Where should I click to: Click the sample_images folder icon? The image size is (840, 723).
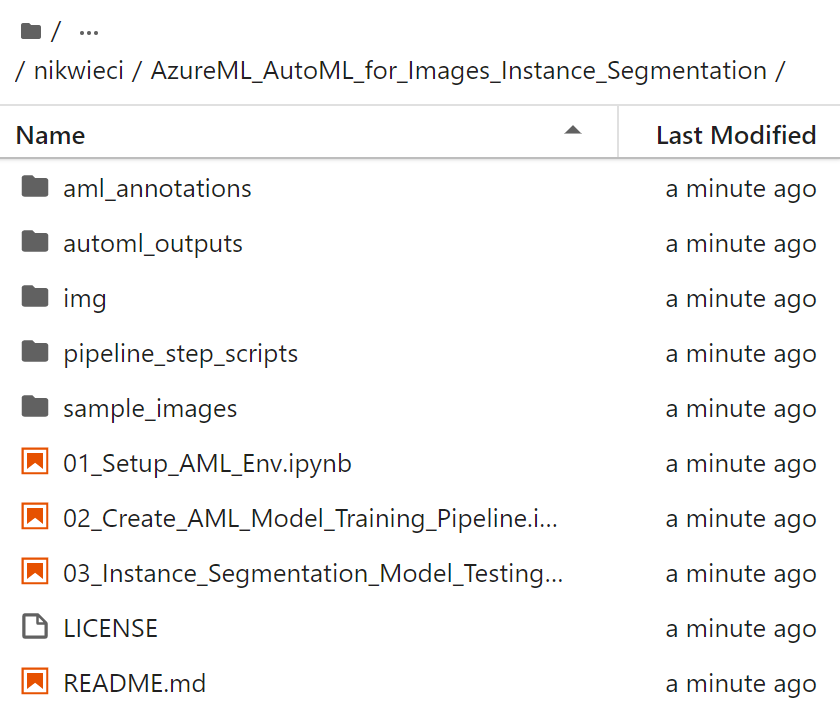[35, 408]
